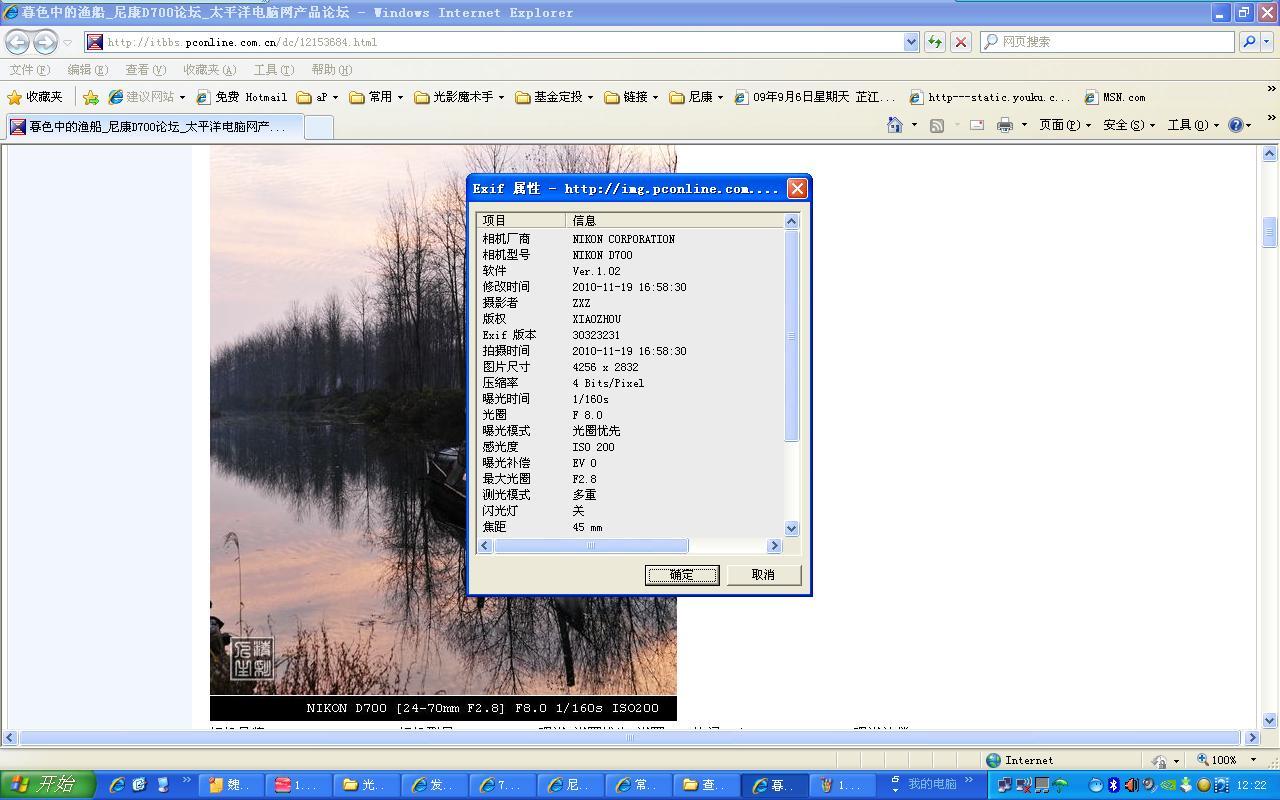Click the Print icon in command bar

[x=1005, y=125]
